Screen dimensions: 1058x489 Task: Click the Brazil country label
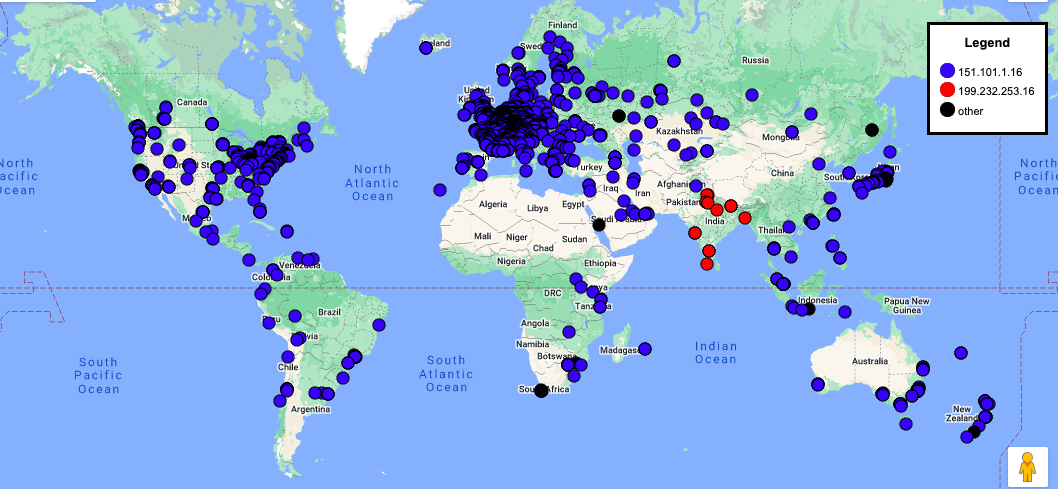[x=330, y=312]
